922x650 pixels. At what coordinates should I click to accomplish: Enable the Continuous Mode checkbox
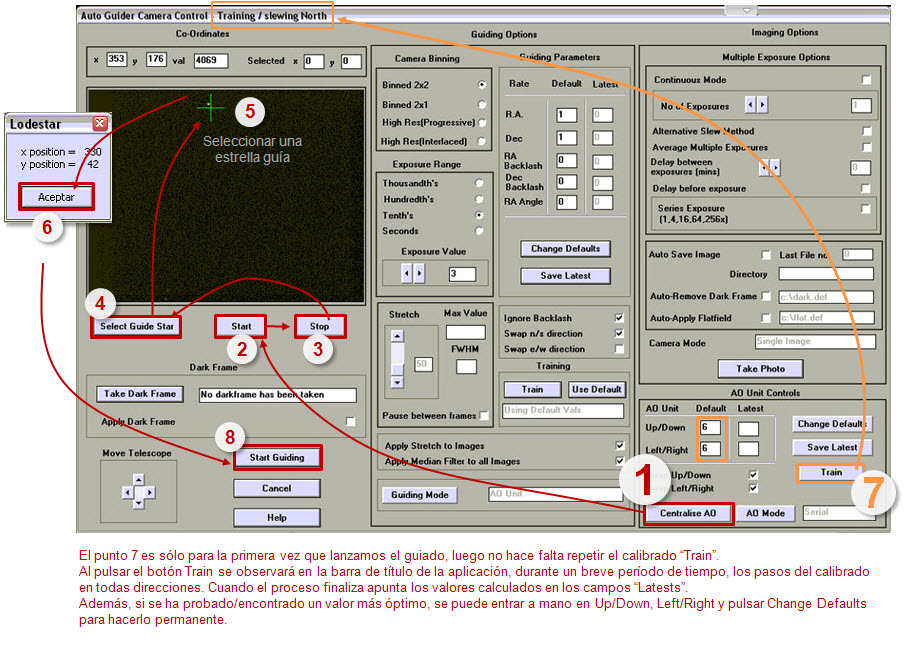pyautogui.click(x=866, y=80)
